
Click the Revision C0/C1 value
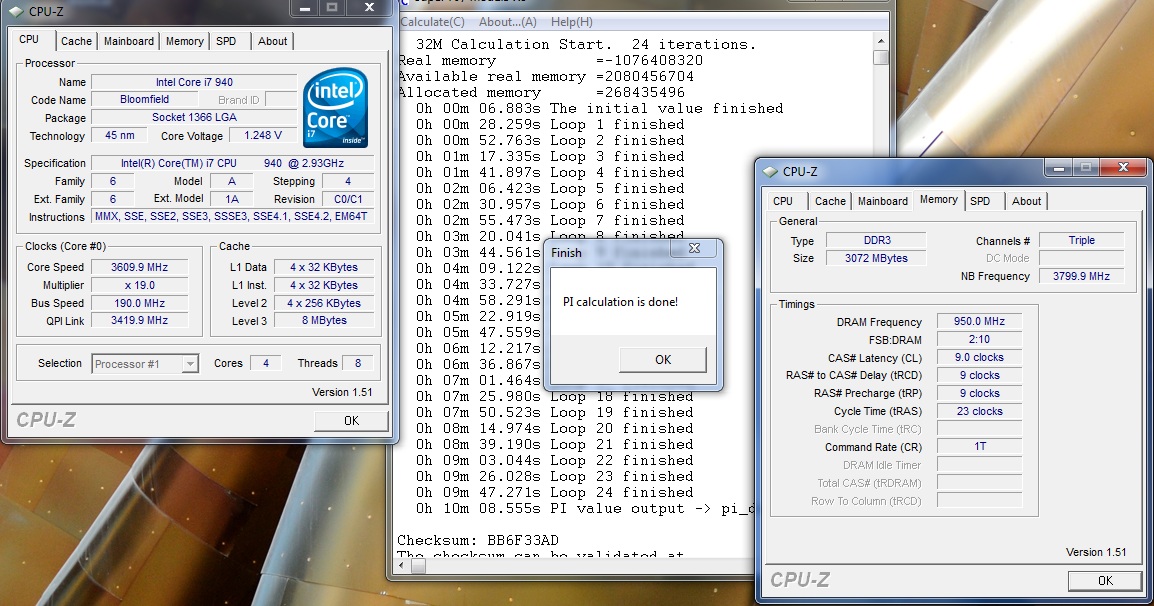click(348, 199)
